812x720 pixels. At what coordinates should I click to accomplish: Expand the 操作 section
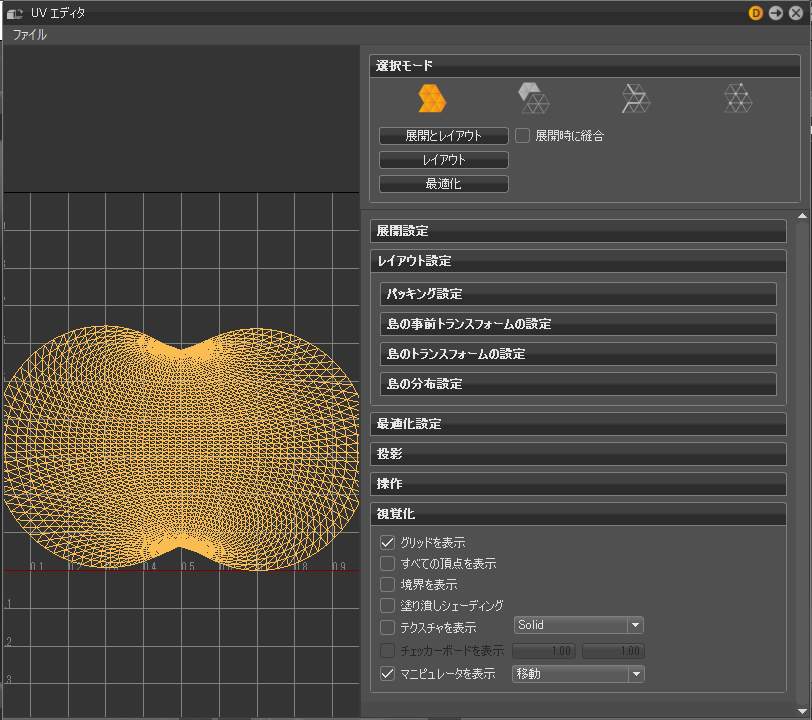(578, 484)
